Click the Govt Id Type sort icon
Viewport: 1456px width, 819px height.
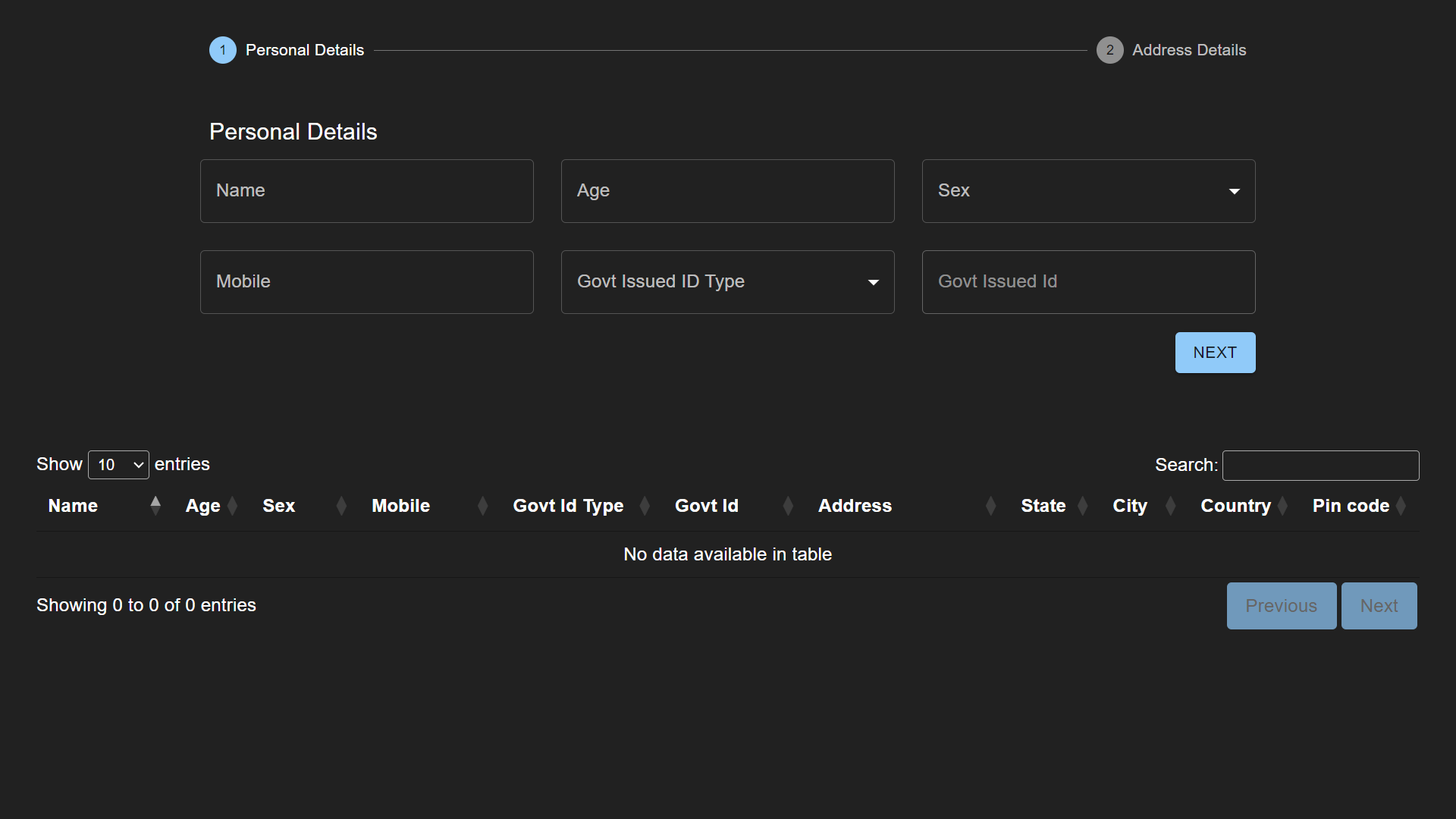pos(647,506)
